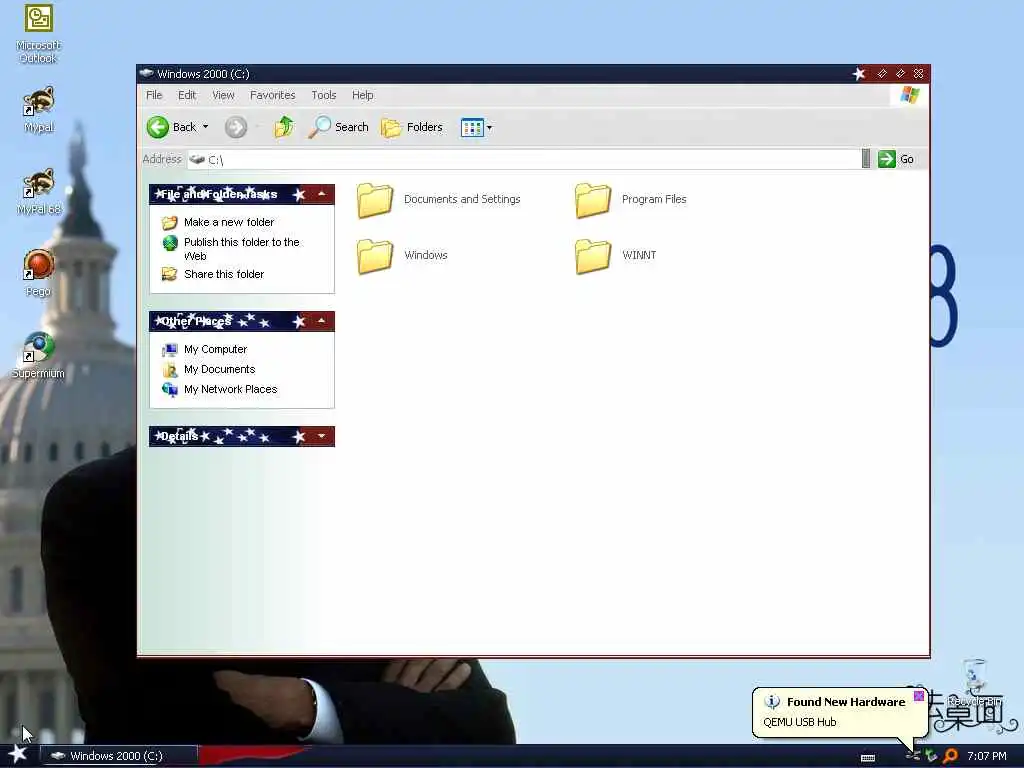1024x768 pixels.
Task: Click the MyPal 68 desktop shortcut
Action: [x=39, y=191]
